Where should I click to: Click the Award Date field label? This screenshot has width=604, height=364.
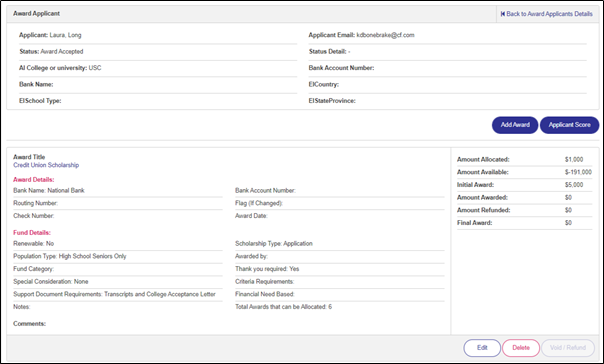[251, 216]
